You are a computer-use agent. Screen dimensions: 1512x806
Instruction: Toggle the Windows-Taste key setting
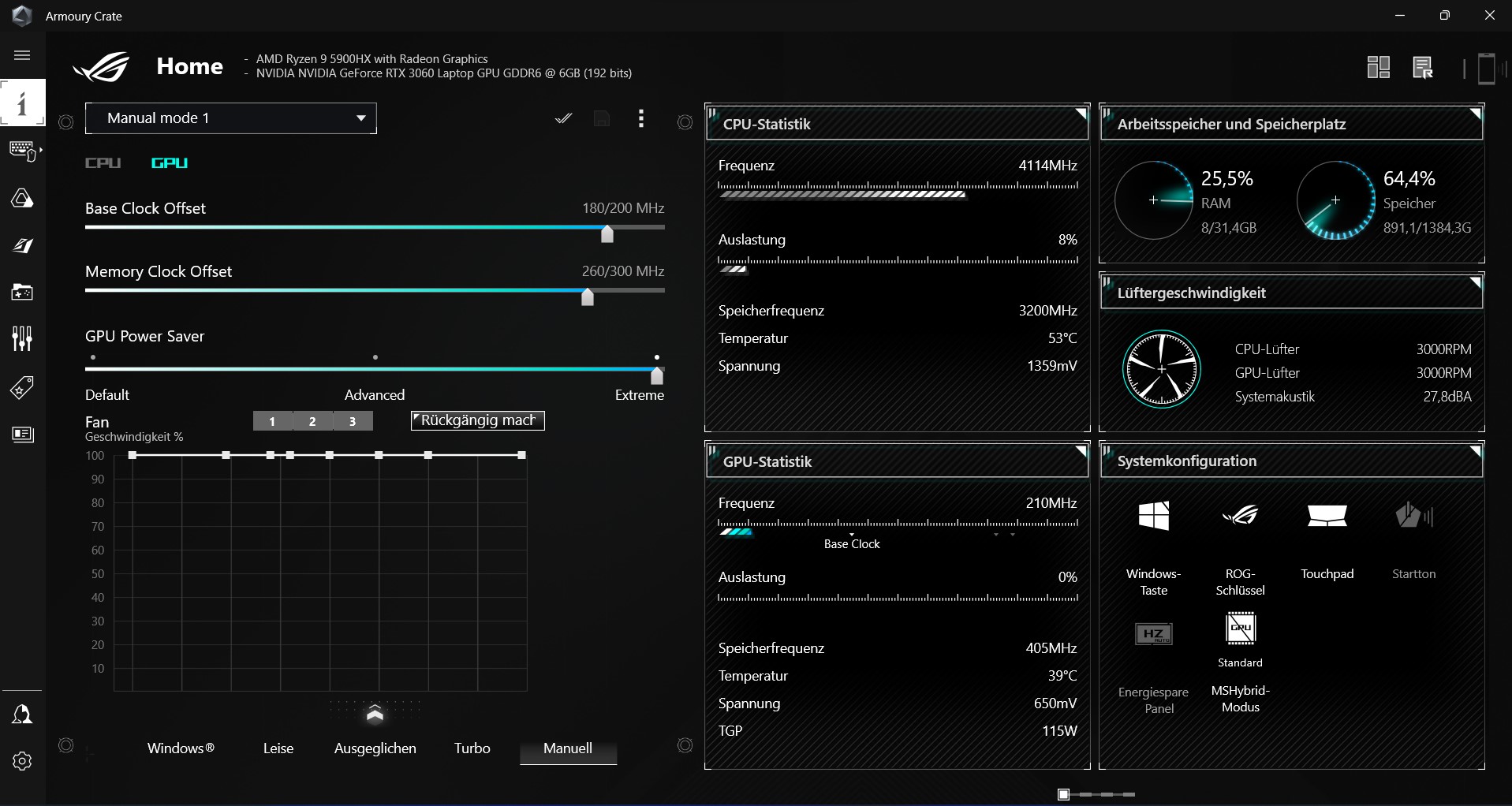[x=1154, y=516]
